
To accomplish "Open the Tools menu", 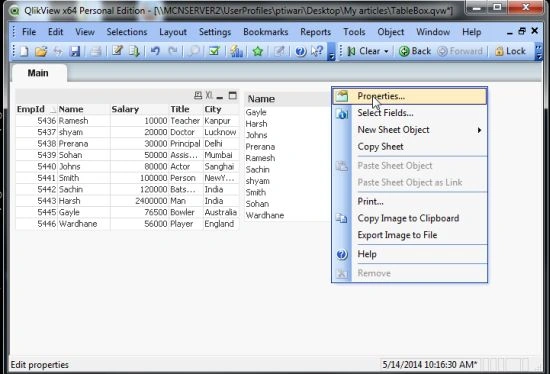I will [x=354, y=32].
